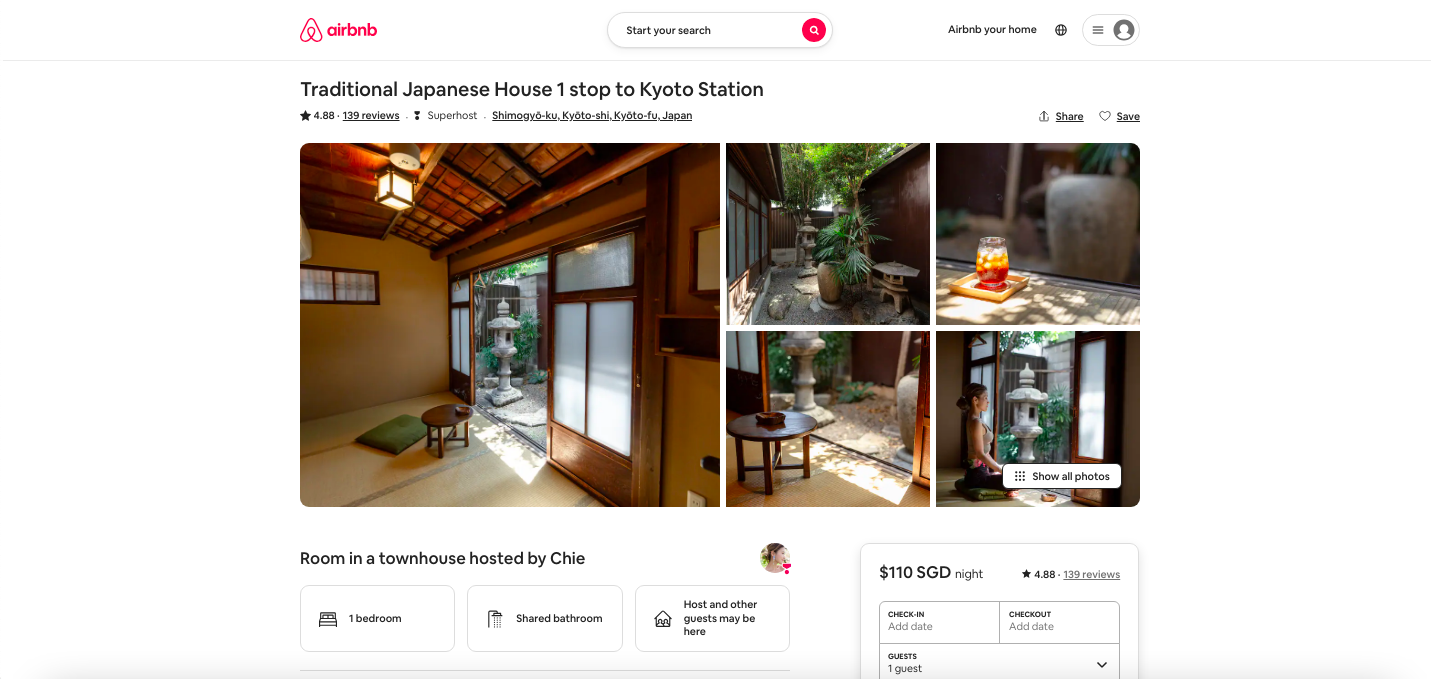The image size is (1431, 679).
Task: Click the Shared bathroom card
Action: tap(545, 619)
